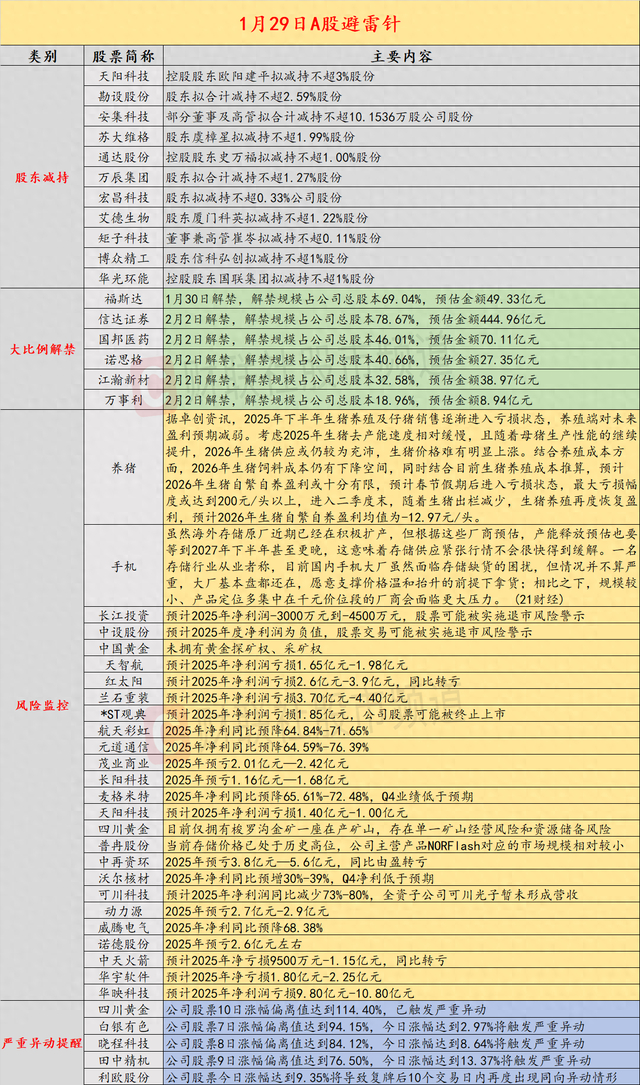Viewport: 640px width, 1085px height.
Task: Click the 股东减持 category label
Action: (42, 178)
